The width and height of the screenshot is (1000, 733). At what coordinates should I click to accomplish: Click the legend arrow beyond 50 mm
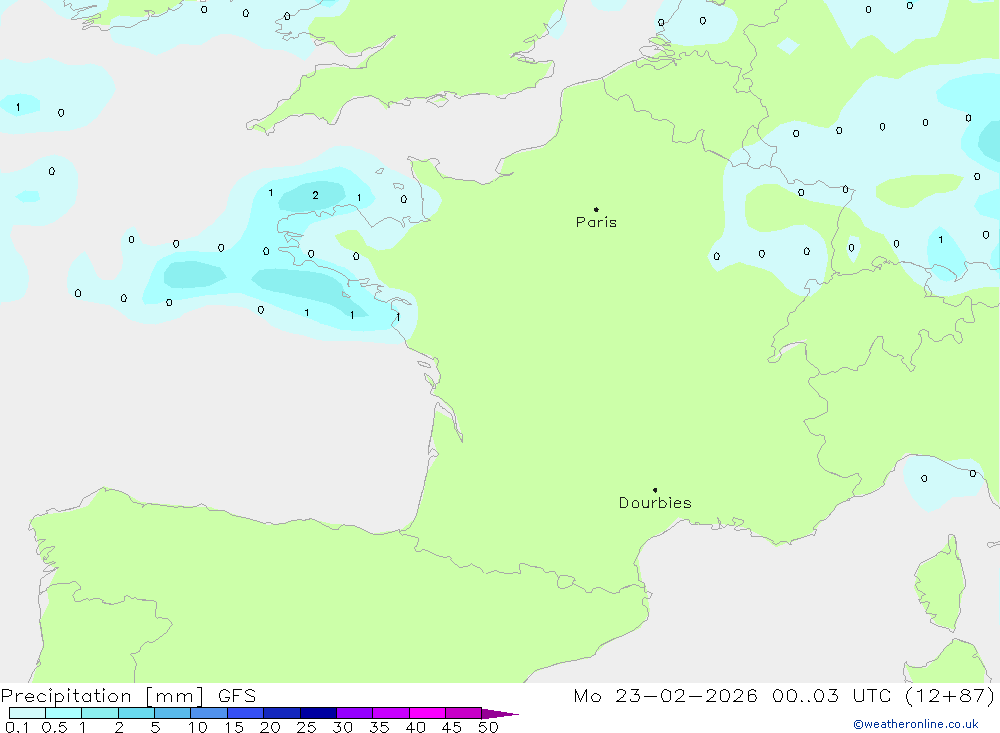pos(500,714)
